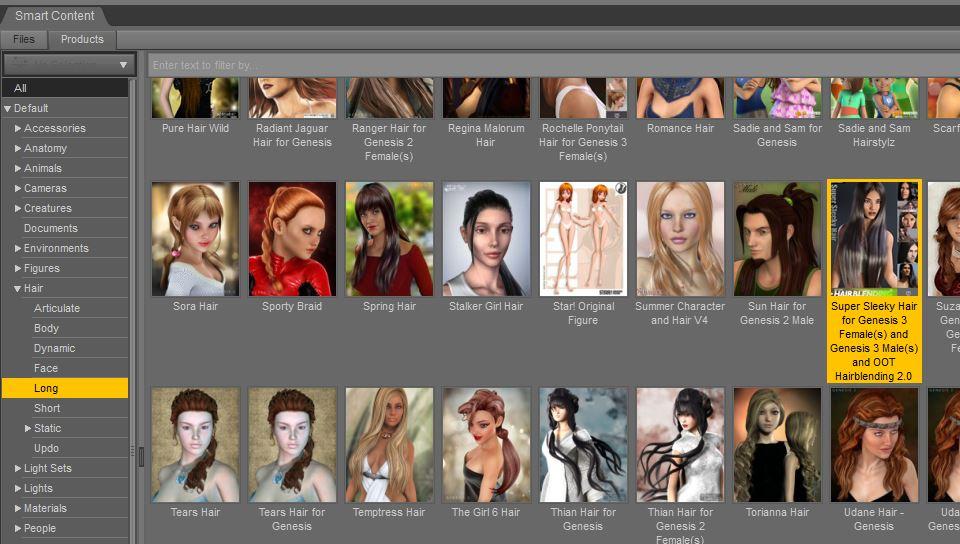The height and width of the screenshot is (544, 960).
Task: Select Udane Hair - Genesis thumbnail
Action: (x=874, y=445)
